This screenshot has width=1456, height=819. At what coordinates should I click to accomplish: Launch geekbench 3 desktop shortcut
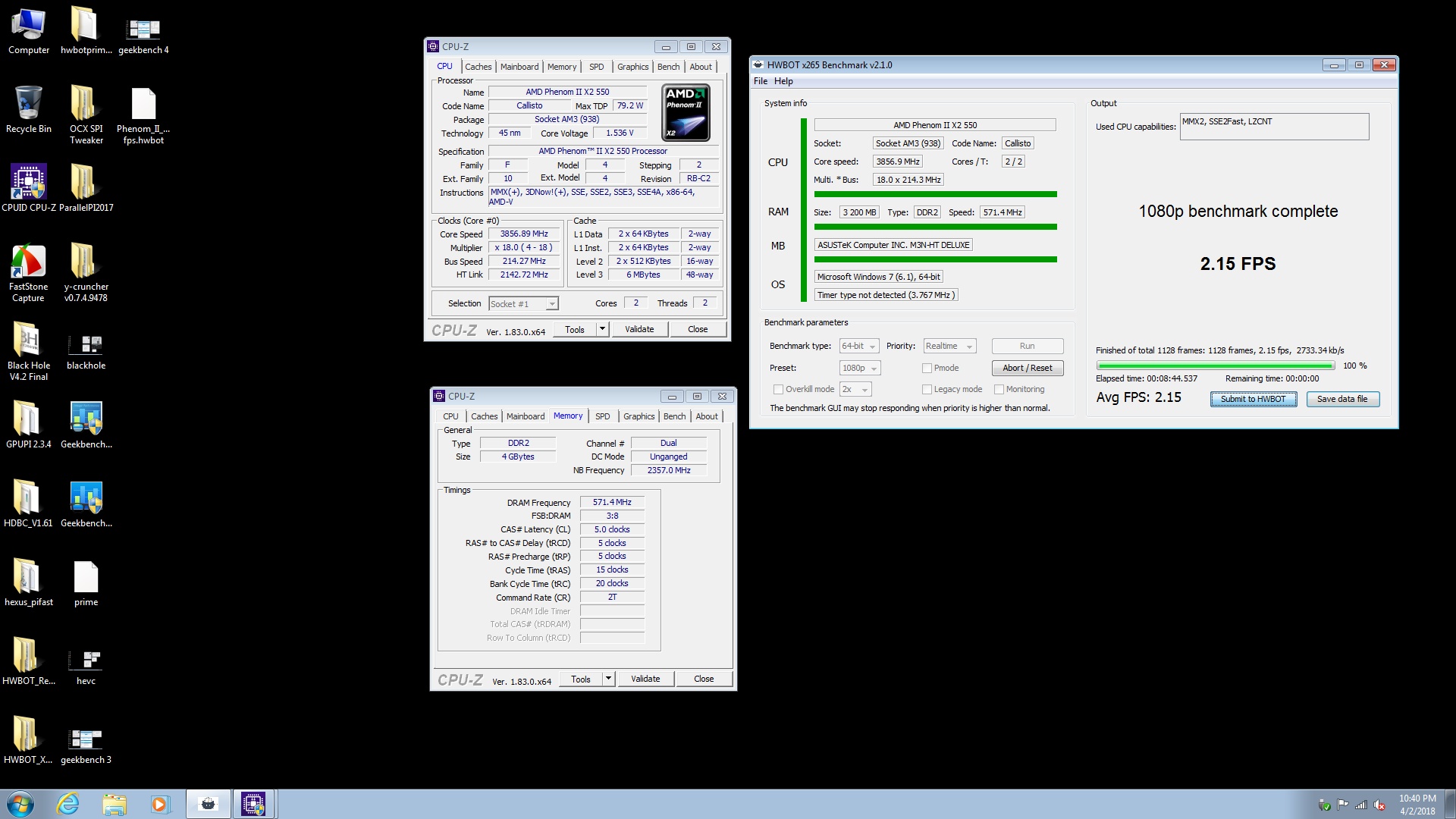coord(86,746)
